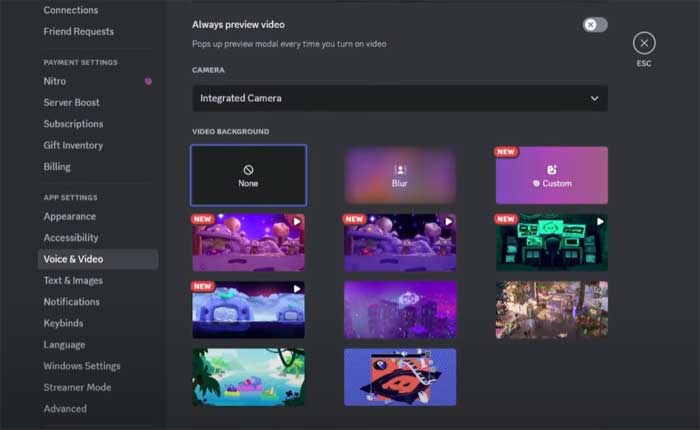Select the None background prohibited icon
700x430 pixels.
249,170
